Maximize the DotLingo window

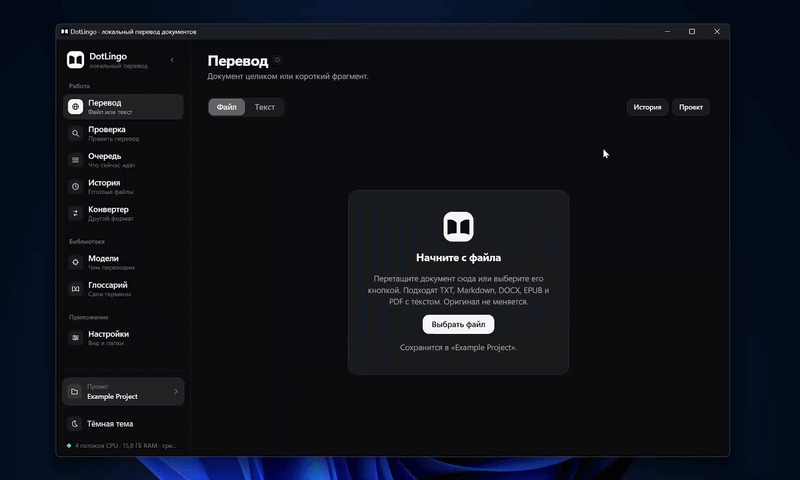coord(692,32)
